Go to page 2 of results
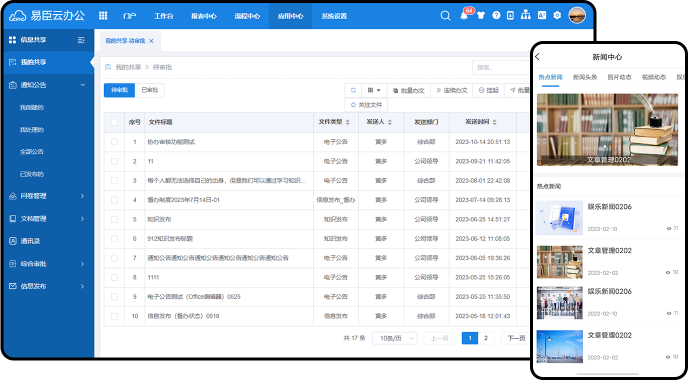688x380 pixels. point(486,338)
